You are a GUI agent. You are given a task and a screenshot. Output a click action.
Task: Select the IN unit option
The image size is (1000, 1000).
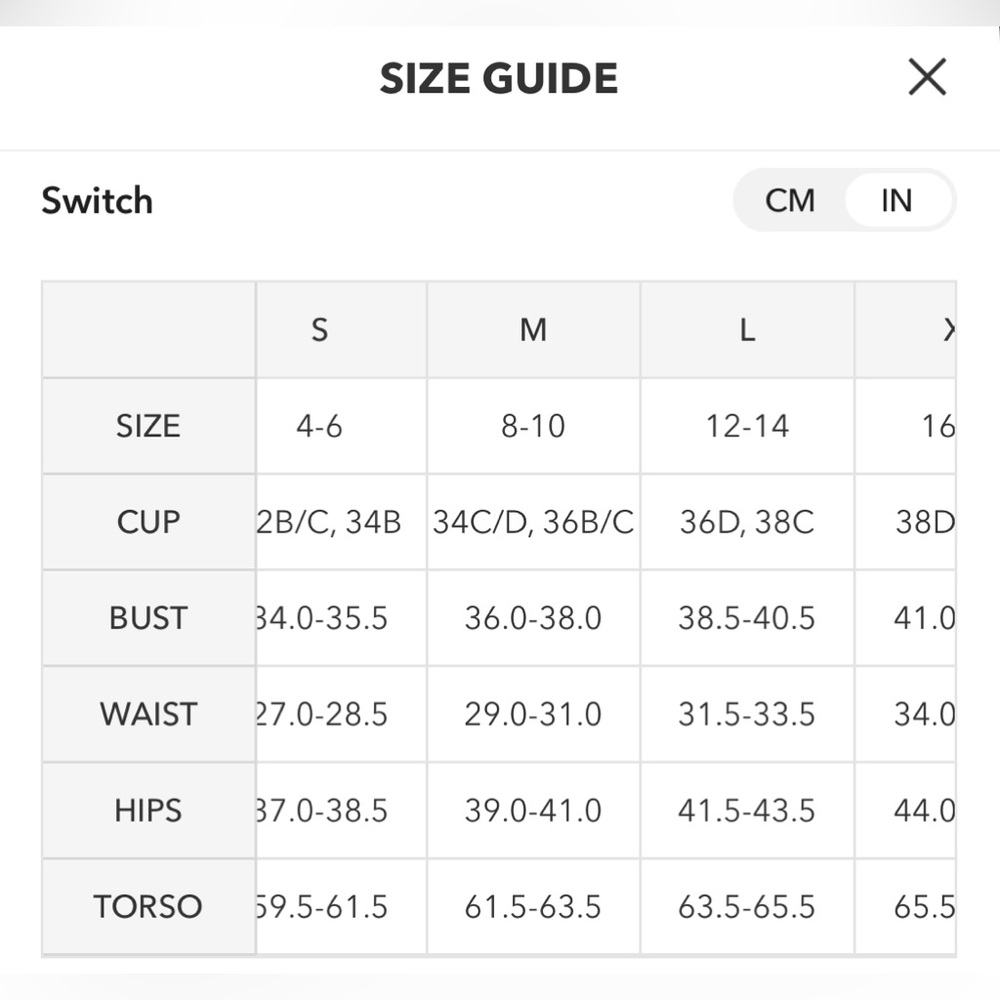[x=897, y=200]
